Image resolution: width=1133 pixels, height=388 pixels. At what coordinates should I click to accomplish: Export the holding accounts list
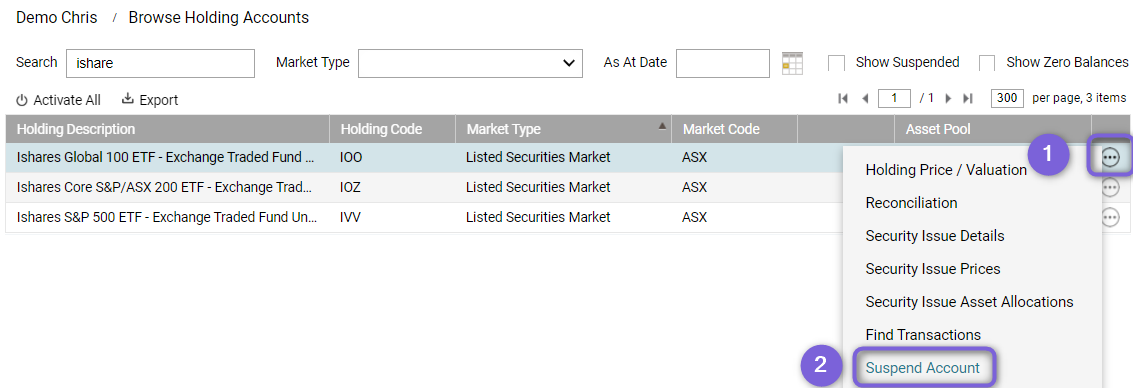coord(150,100)
